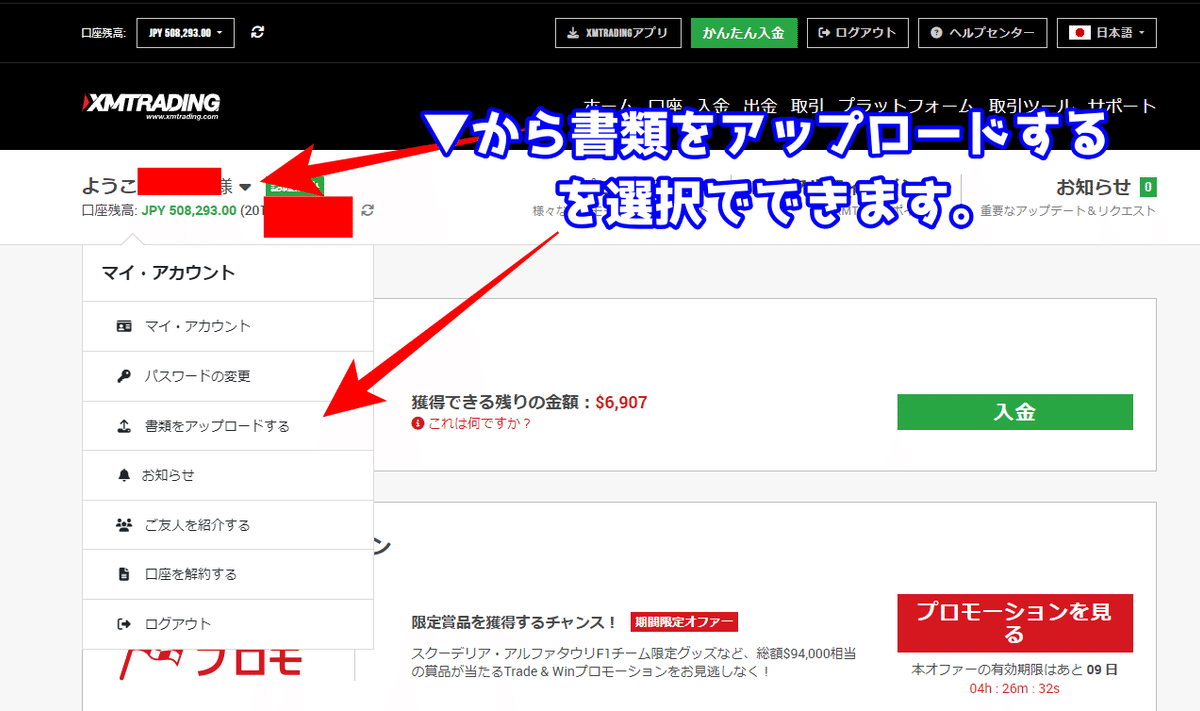Click the かんたん入金 green button
Screen dimensions: 1200x711
[x=743, y=33]
